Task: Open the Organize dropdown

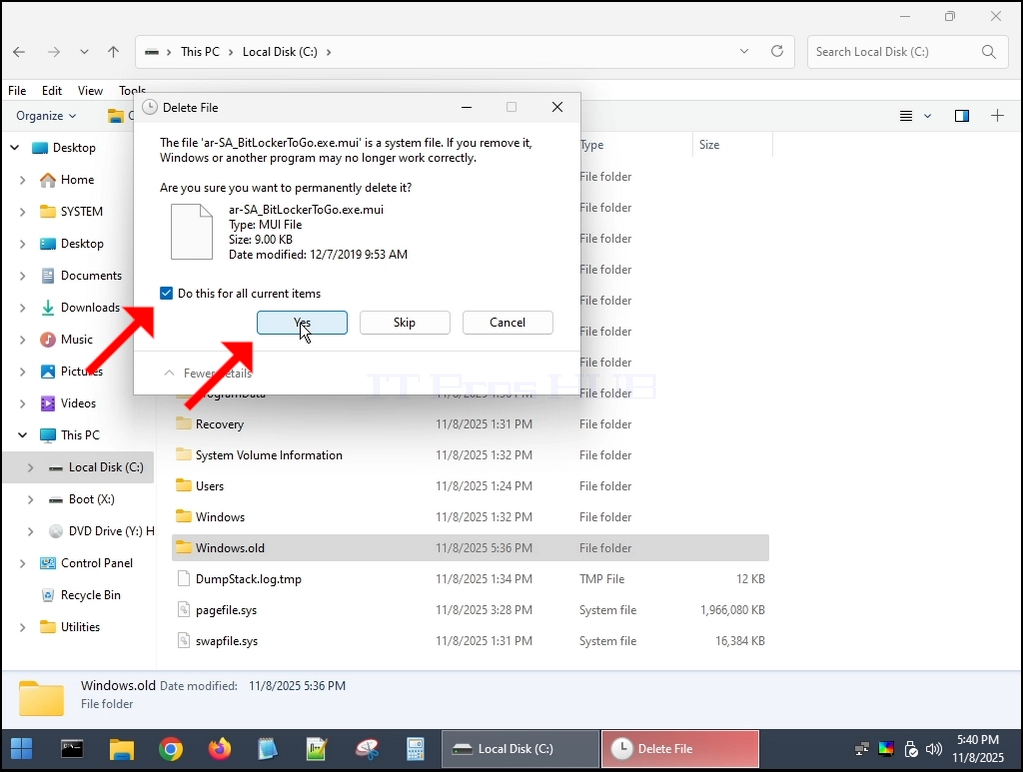Action: coord(46,116)
